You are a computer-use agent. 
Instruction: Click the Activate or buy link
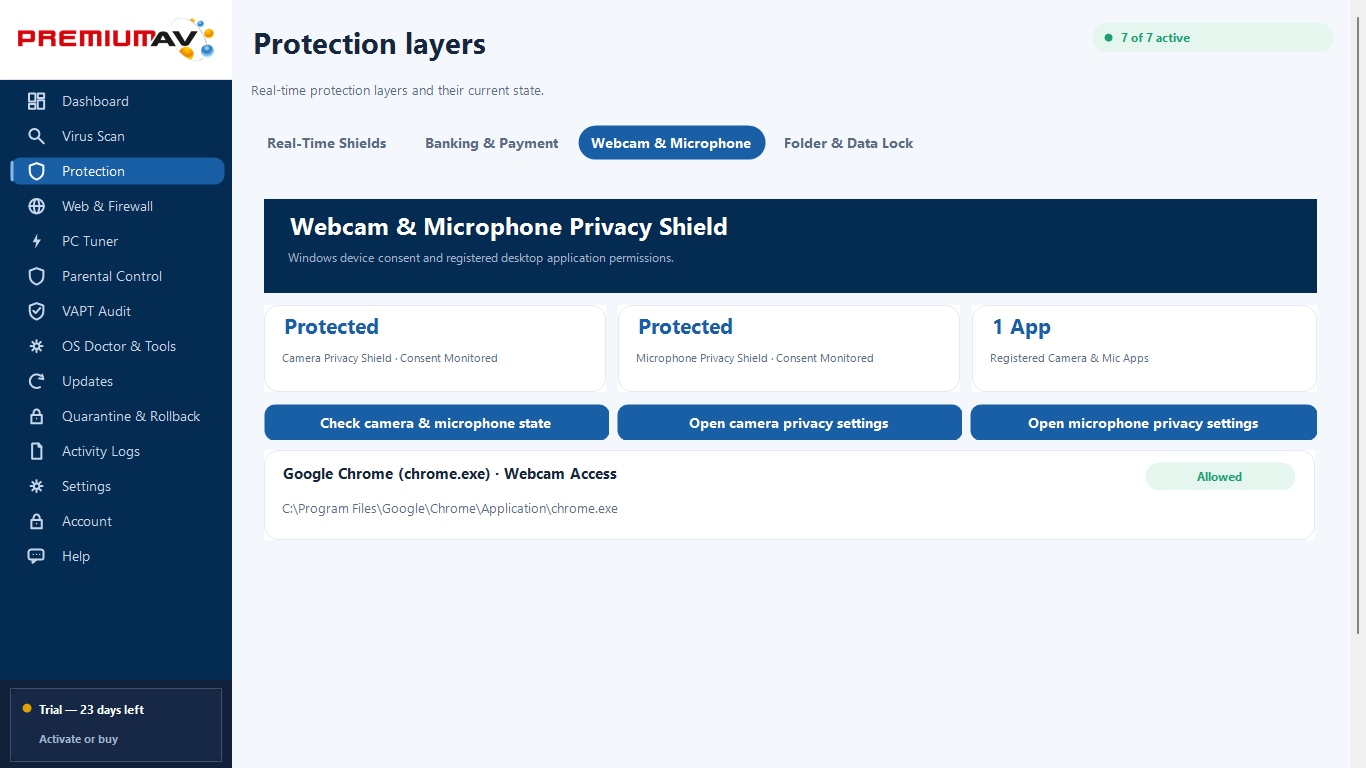78,739
